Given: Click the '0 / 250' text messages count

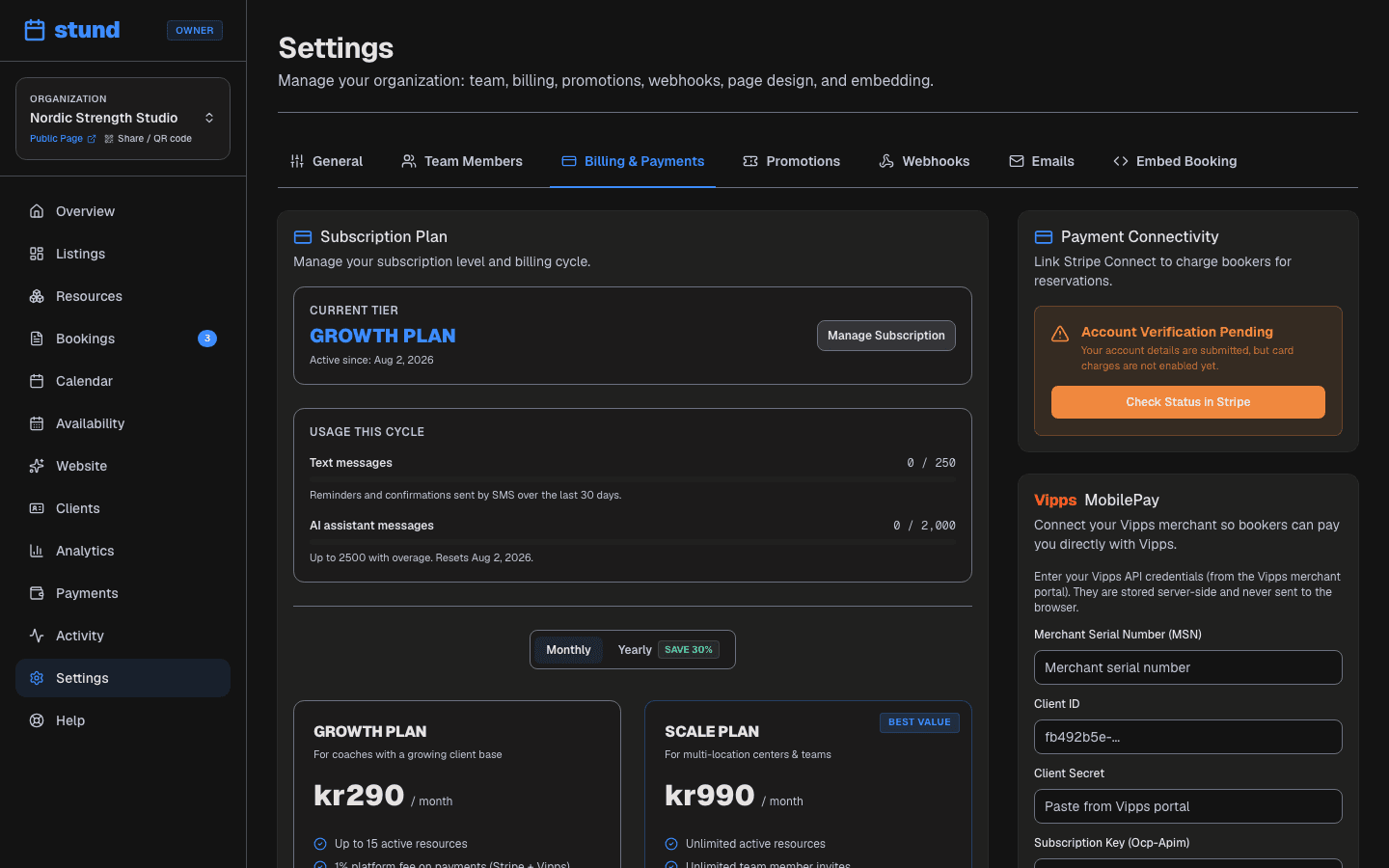Looking at the screenshot, I should tap(931, 463).
